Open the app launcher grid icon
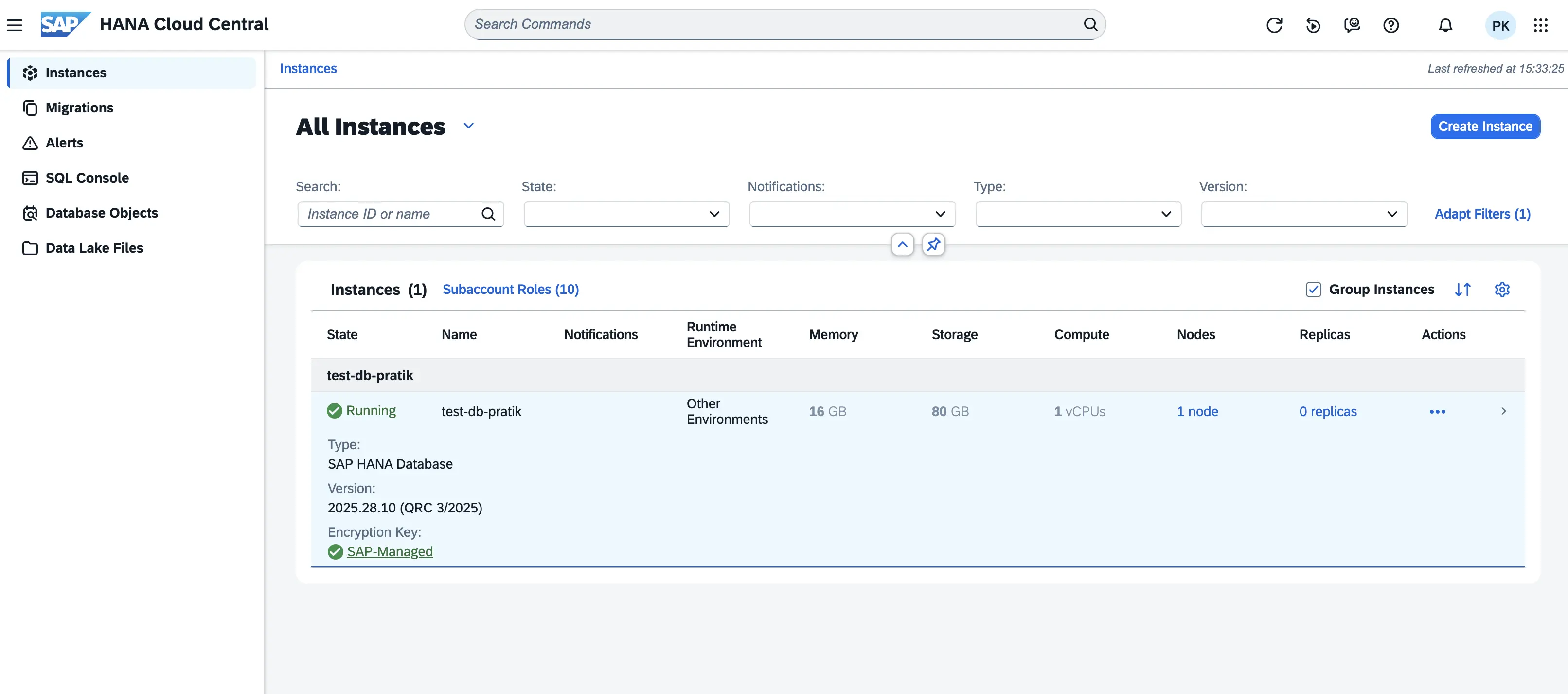Image resolution: width=1568 pixels, height=694 pixels. (1541, 25)
